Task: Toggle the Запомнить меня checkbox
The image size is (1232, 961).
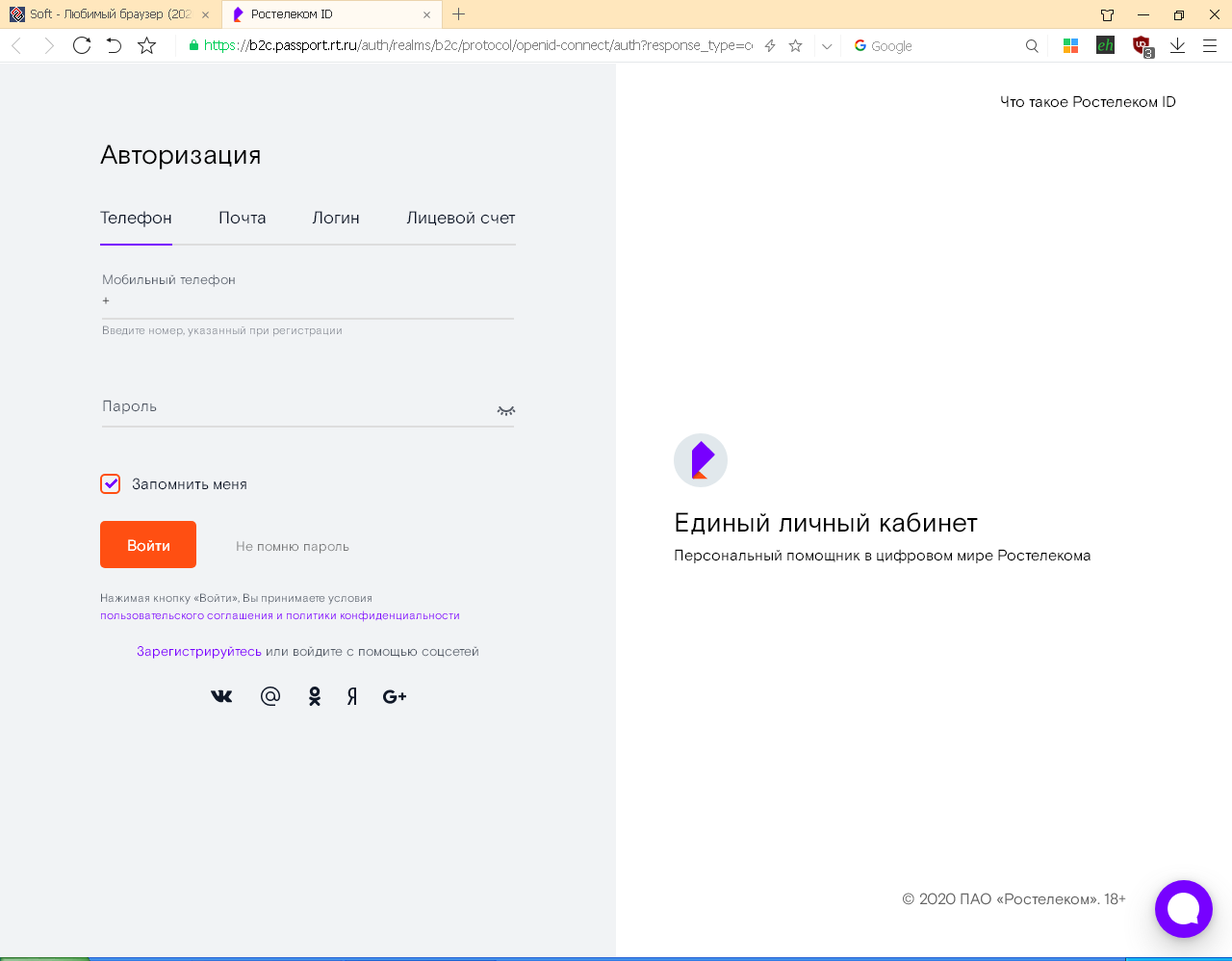Action: click(x=111, y=483)
